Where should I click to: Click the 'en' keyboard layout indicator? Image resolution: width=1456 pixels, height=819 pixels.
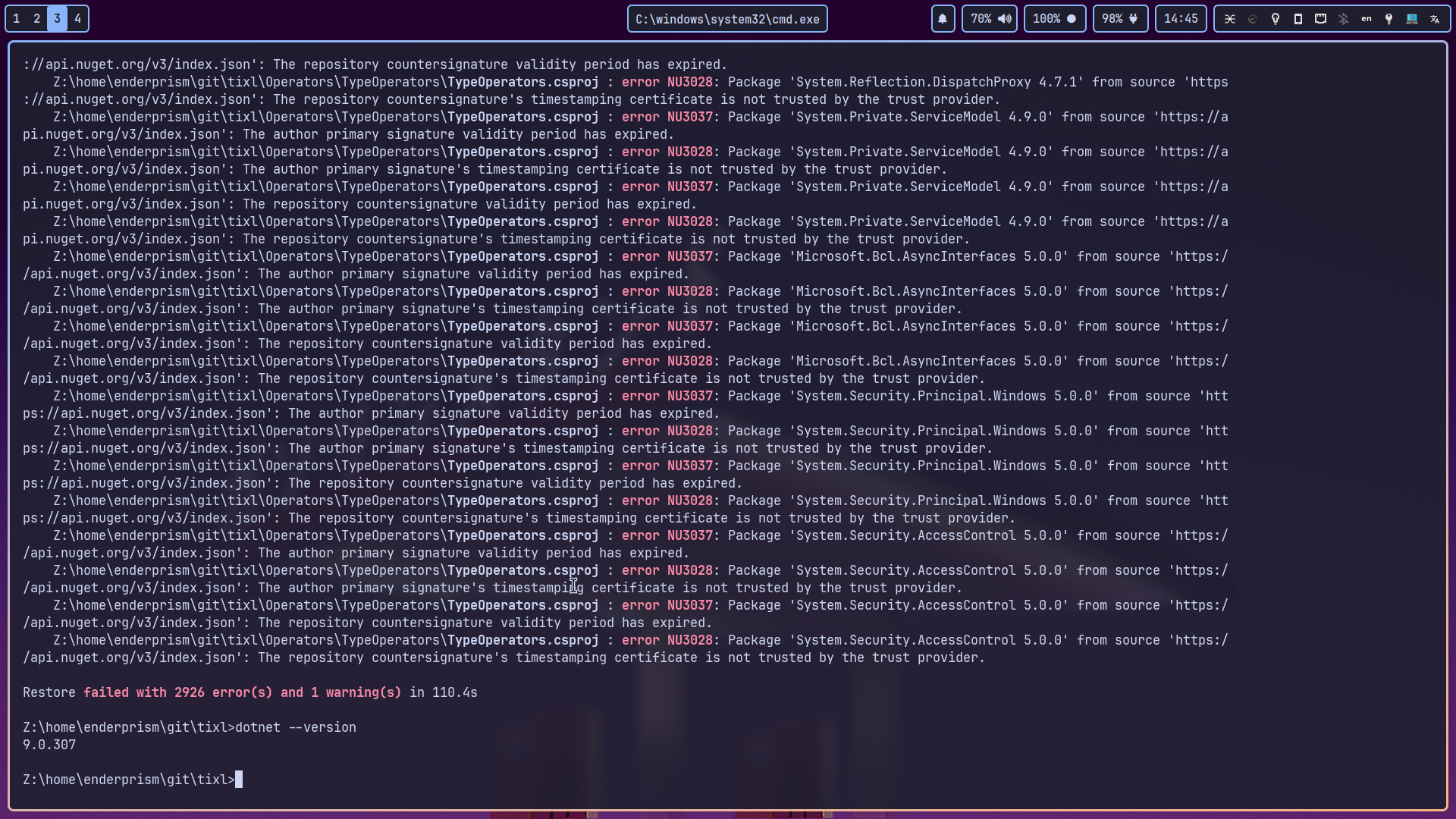[x=1367, y=19]
